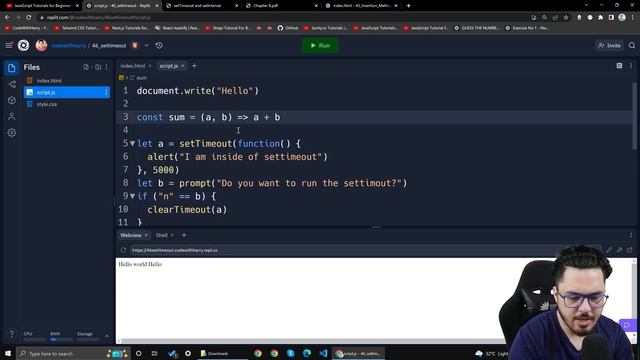Click the codewithharry username link
This screenshot has height=360, width=640.
pyautogui.click(x=69, y=46)
